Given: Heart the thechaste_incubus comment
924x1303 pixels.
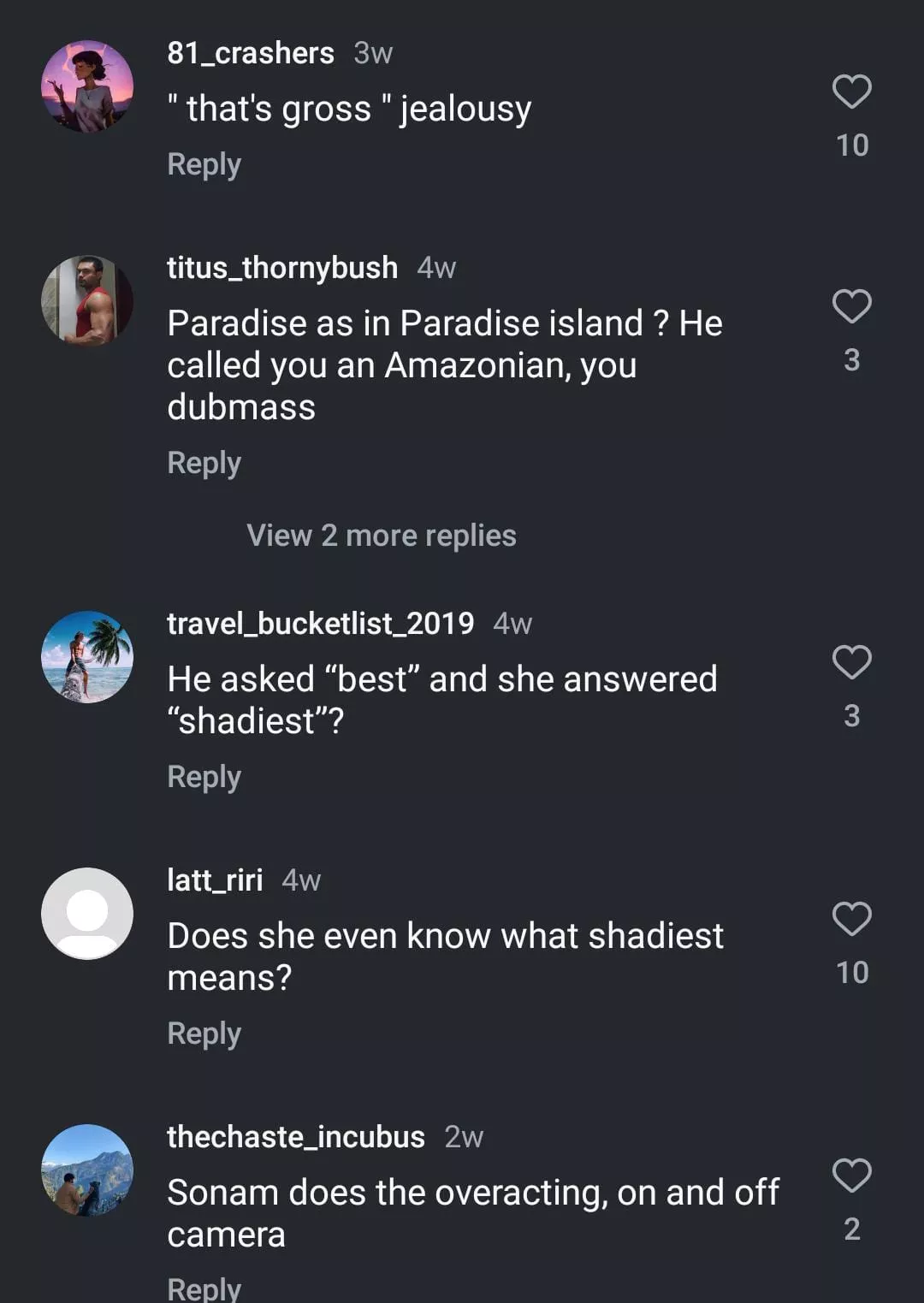Looking at the screenshot, I should [851, 1176].
